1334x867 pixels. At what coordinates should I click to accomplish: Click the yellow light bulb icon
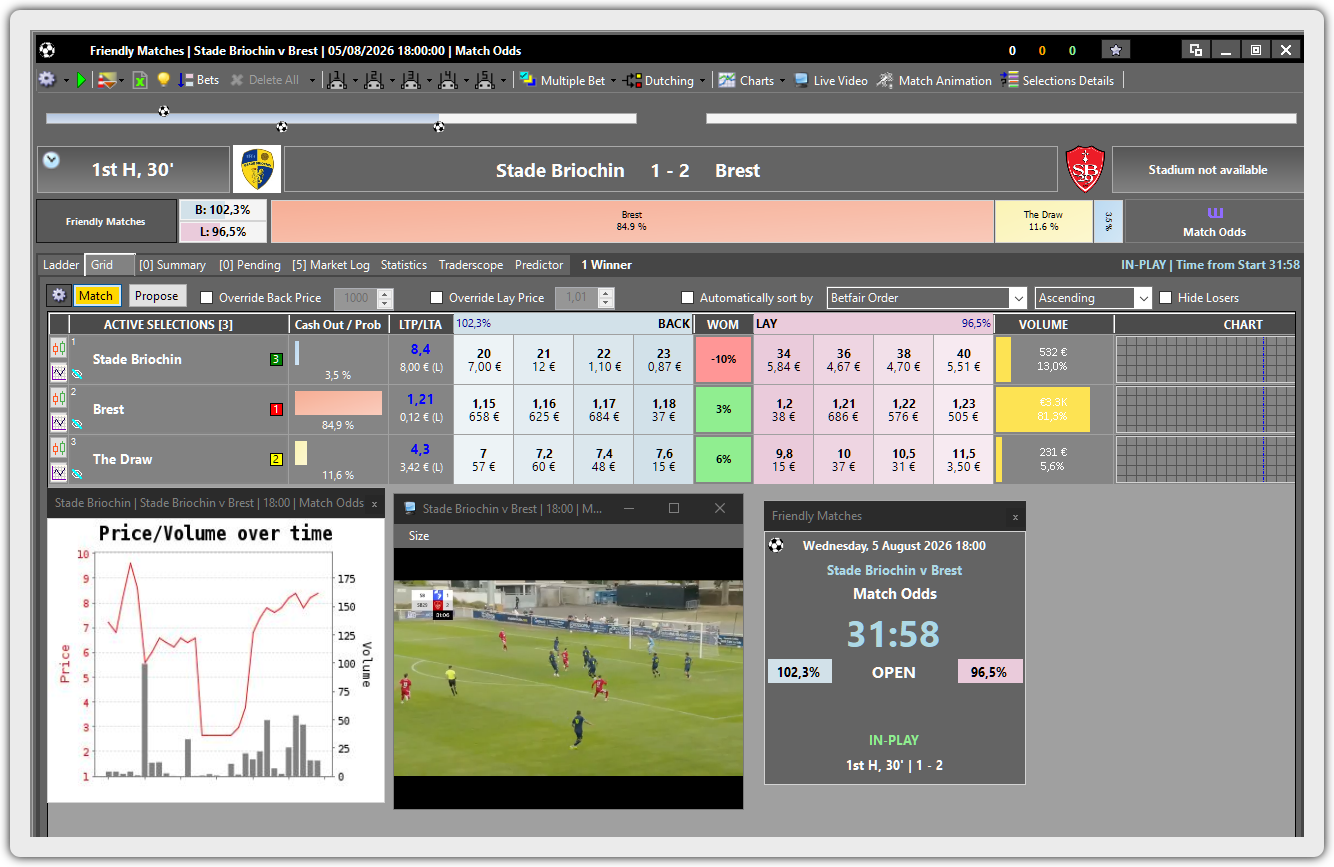(163, 80)
